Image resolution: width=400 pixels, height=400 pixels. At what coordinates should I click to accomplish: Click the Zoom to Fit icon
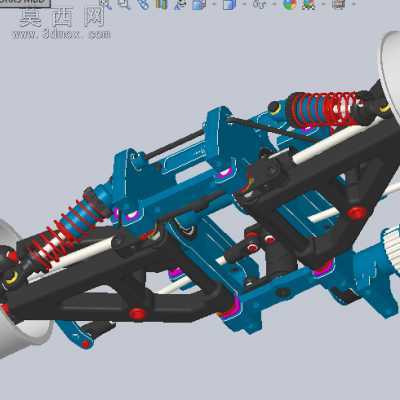(x=105, y=4)
